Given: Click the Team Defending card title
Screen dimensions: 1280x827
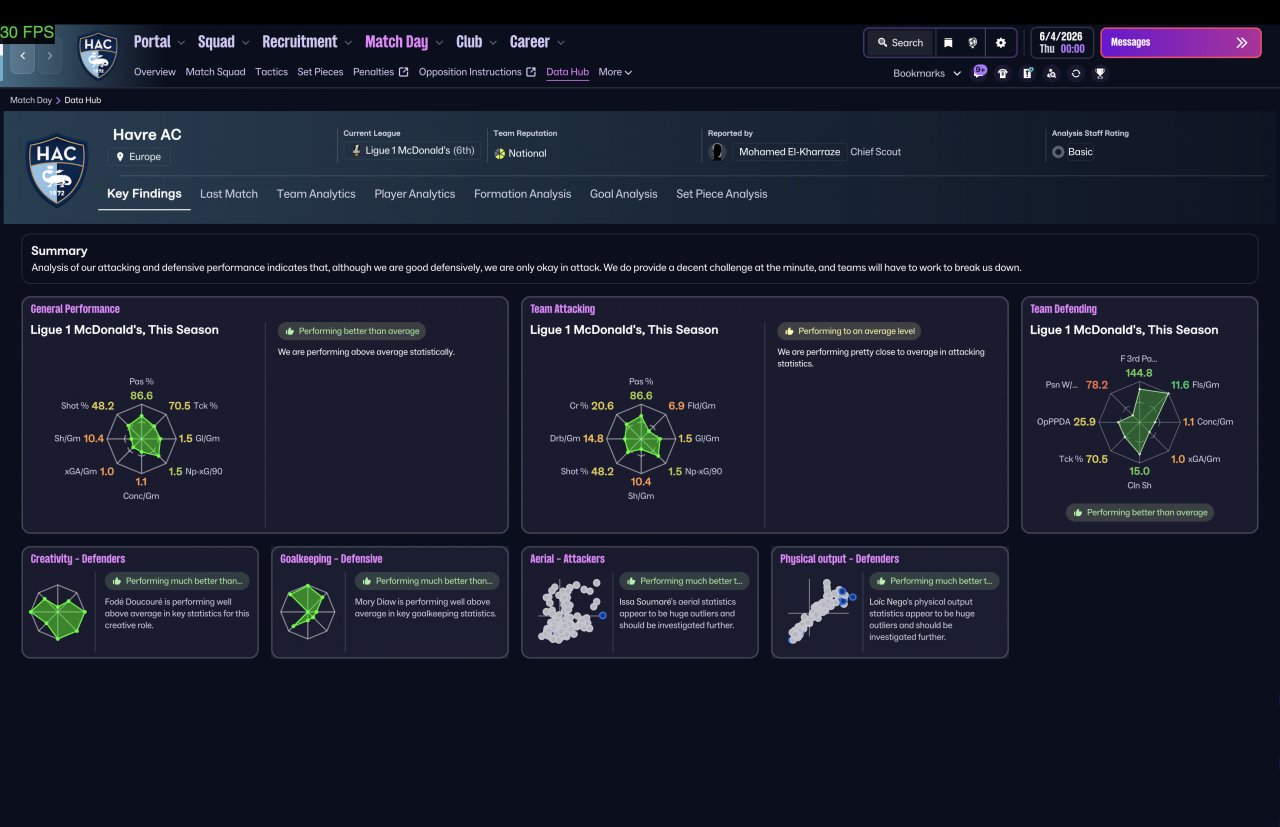Looking at the screenshot, I should 1064,309.
